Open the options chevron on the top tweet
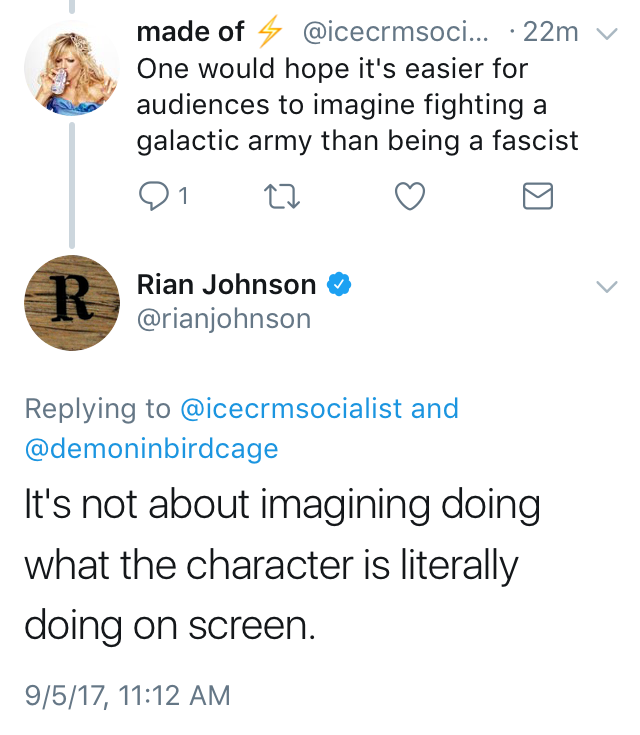Viewport: 640px width, 735px height. 607,33
